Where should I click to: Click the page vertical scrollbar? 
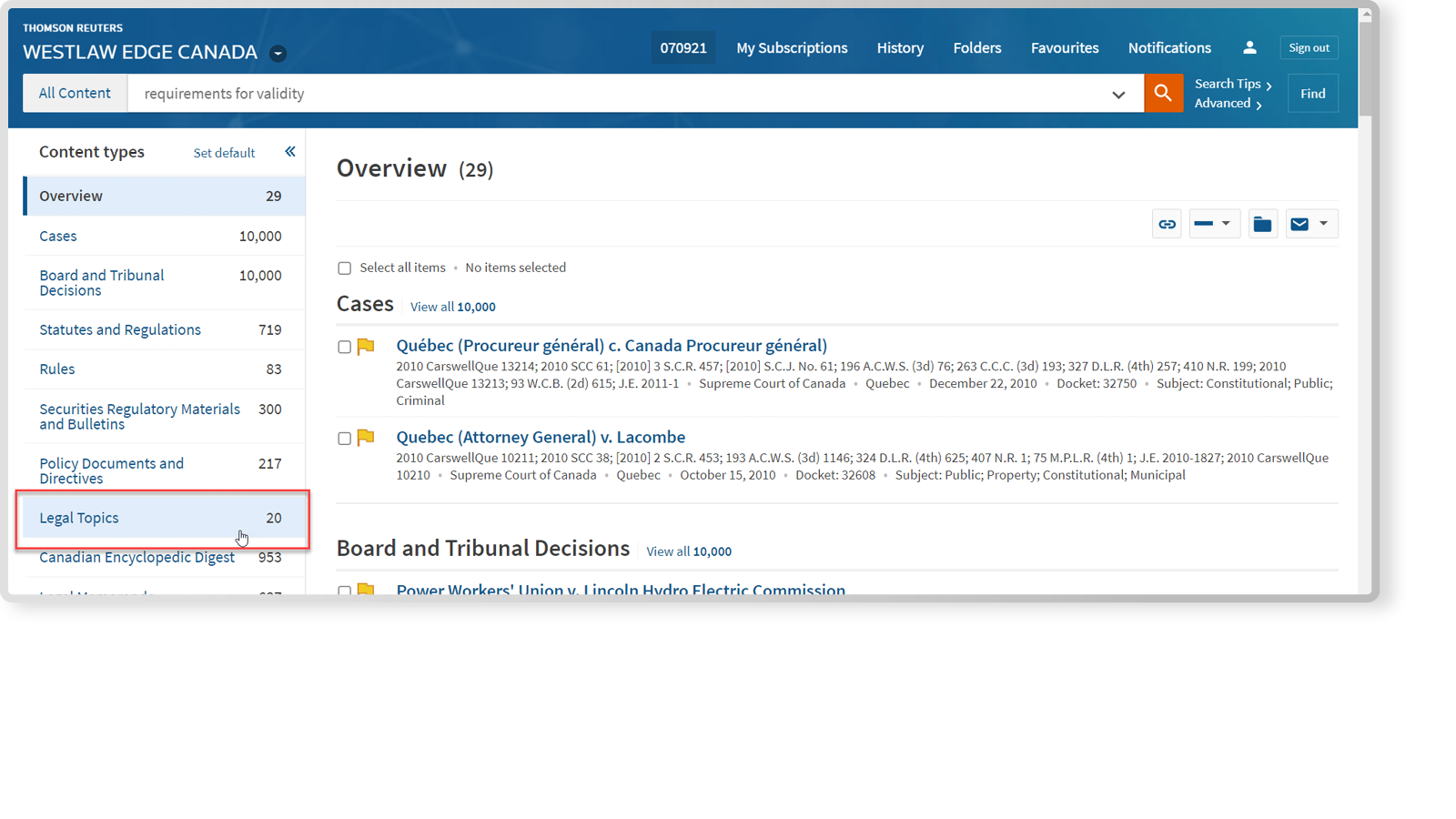(x=1365, y=68)
